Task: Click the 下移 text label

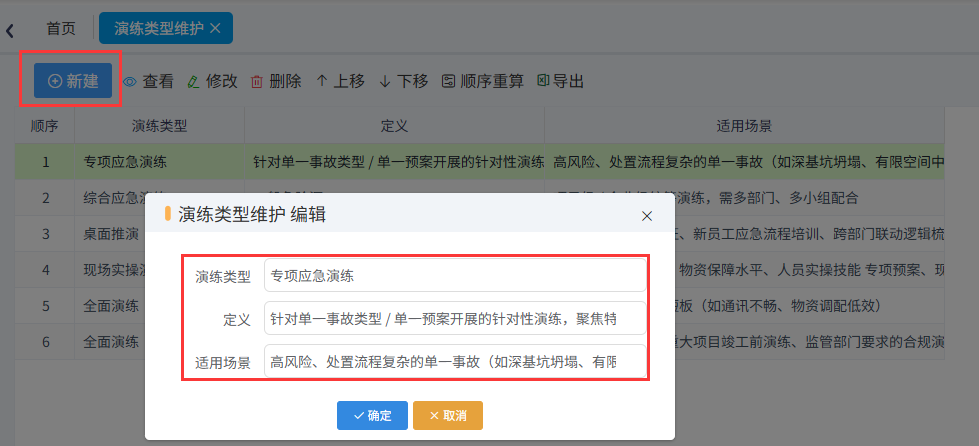Action: [x=413, y=81]
